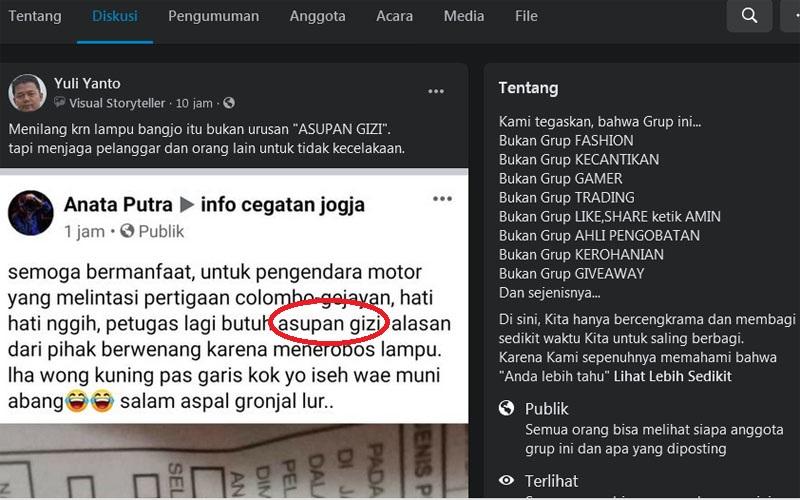Click the 10 jam post timestamp

tap(194, 104)
